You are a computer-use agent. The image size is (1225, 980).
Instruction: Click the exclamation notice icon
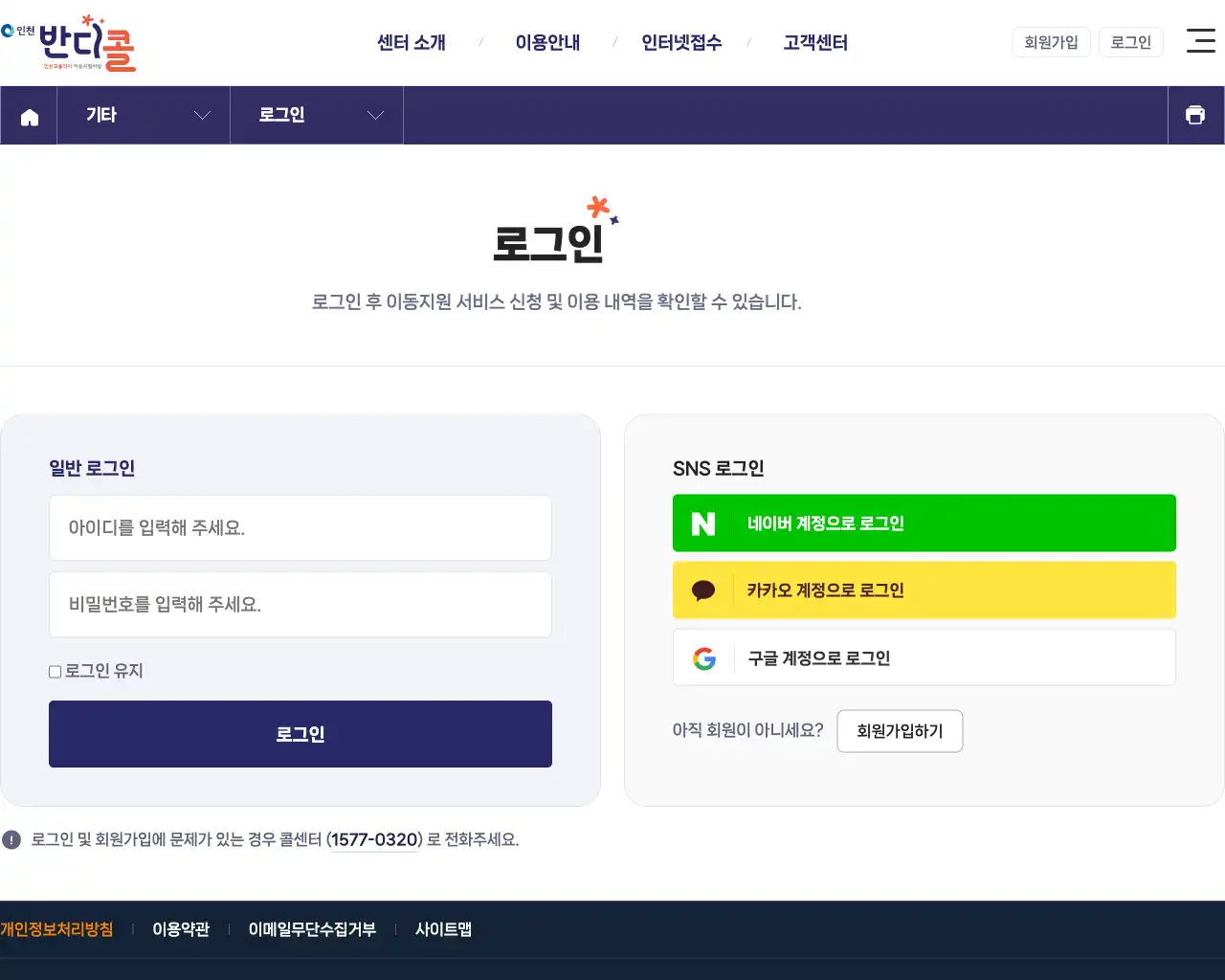[11, 840]
